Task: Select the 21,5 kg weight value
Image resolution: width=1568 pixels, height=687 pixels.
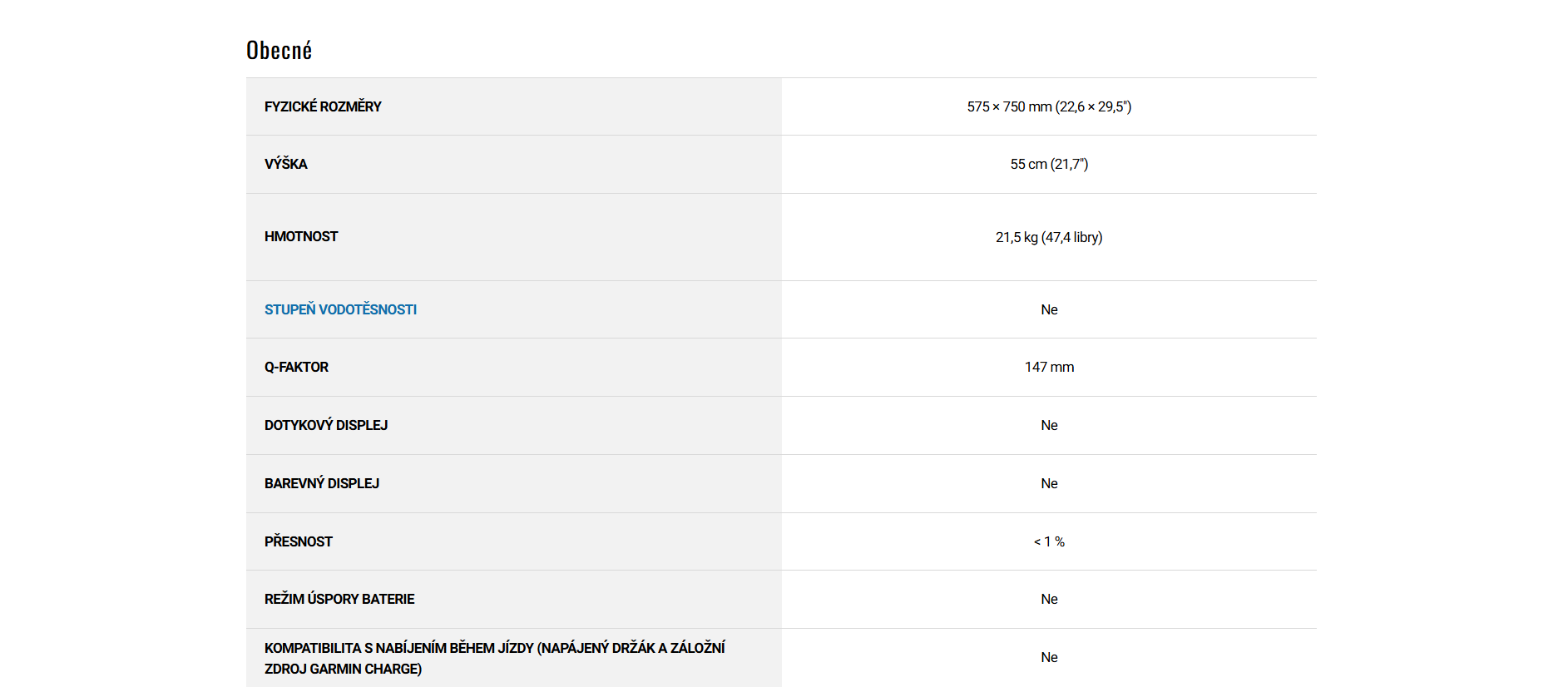Action: point(1048,237)
